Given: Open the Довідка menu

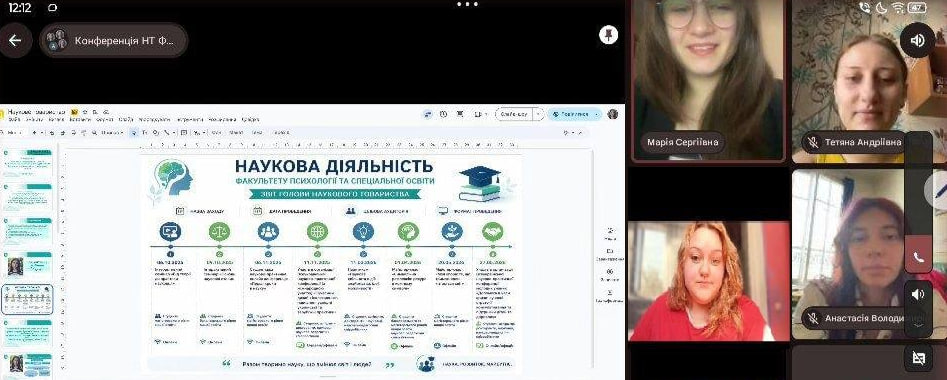Looking at the screenshot, I should (x=251, y=120).
